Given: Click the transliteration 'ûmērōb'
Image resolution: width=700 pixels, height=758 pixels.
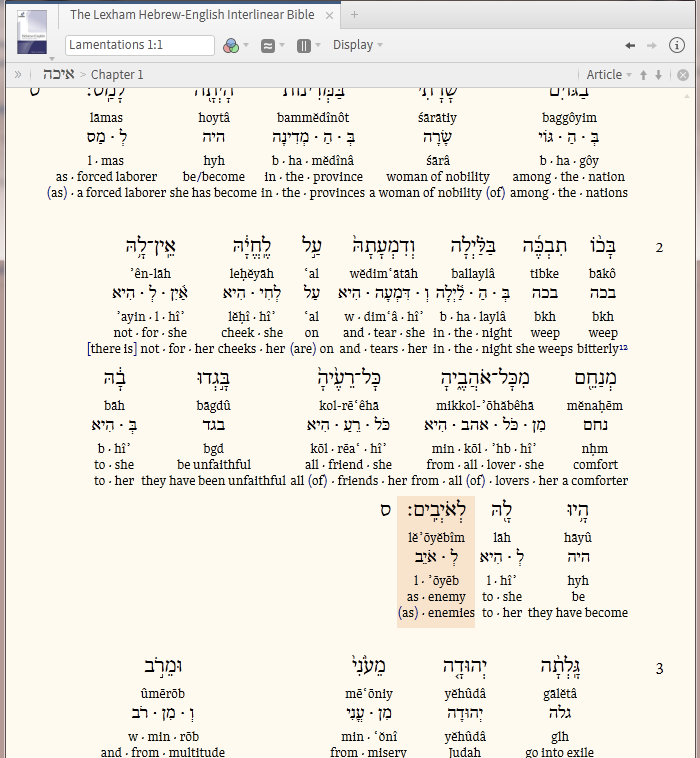Looking at the screenshot, I should pos(162,694).
